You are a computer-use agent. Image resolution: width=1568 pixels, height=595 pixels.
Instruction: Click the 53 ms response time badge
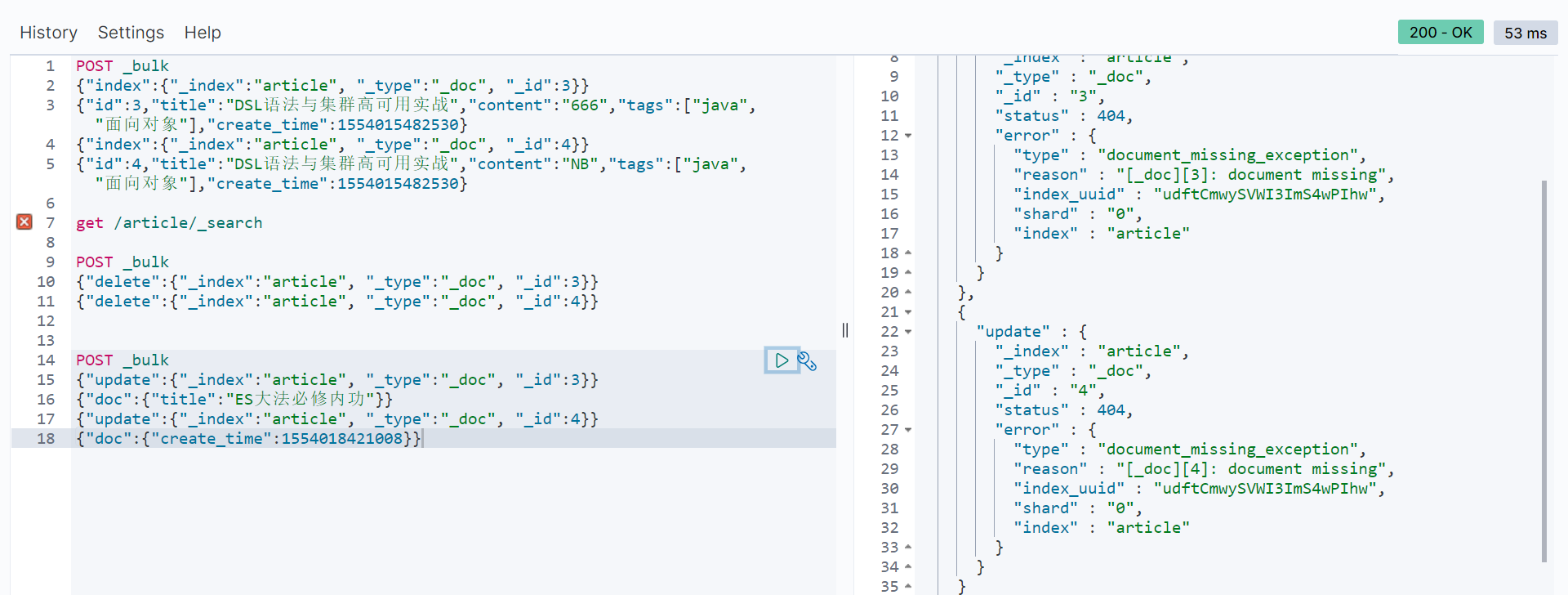[1526, 33]
